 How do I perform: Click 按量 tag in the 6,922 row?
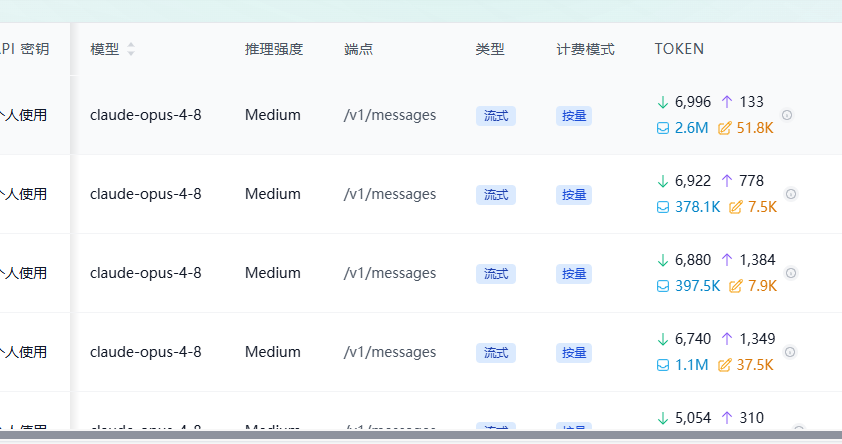[x=574, y=195]
